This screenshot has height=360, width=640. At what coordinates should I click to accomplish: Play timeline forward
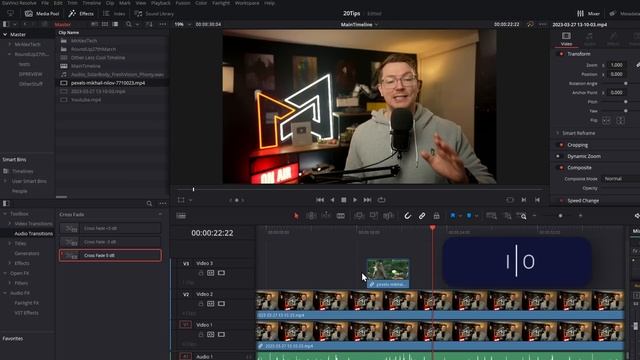(x=355, y=200)
